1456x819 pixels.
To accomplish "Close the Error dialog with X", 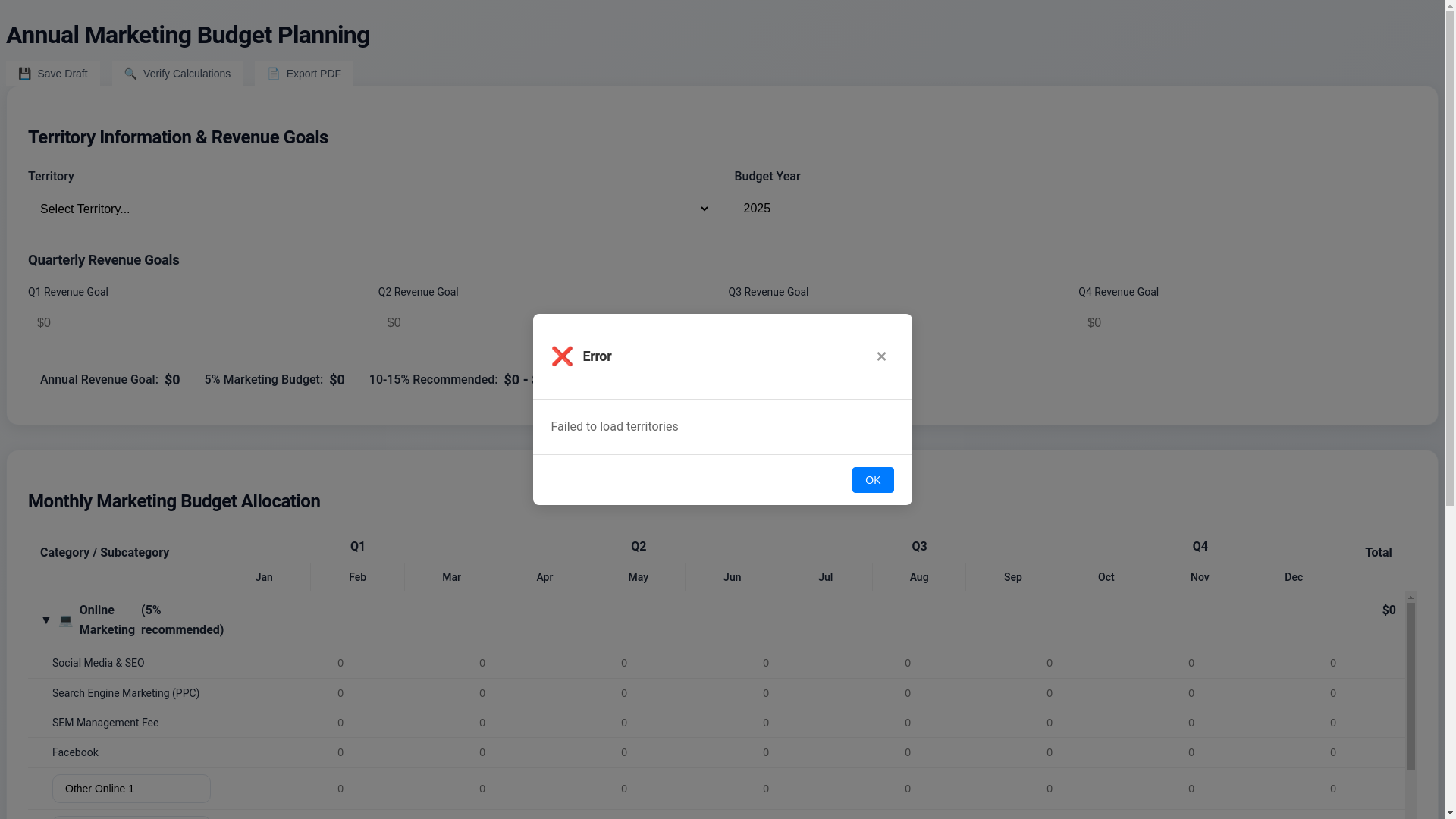I will (881, 356).
